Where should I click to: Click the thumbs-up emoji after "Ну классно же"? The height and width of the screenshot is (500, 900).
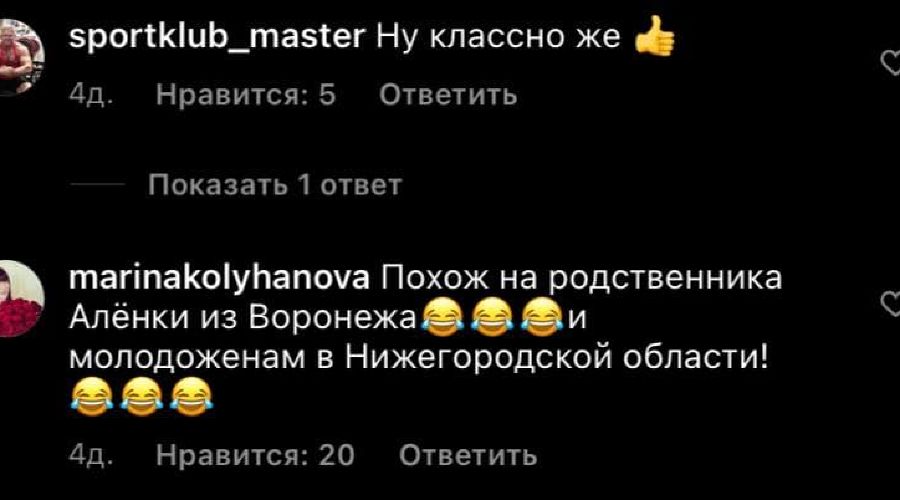655,36
